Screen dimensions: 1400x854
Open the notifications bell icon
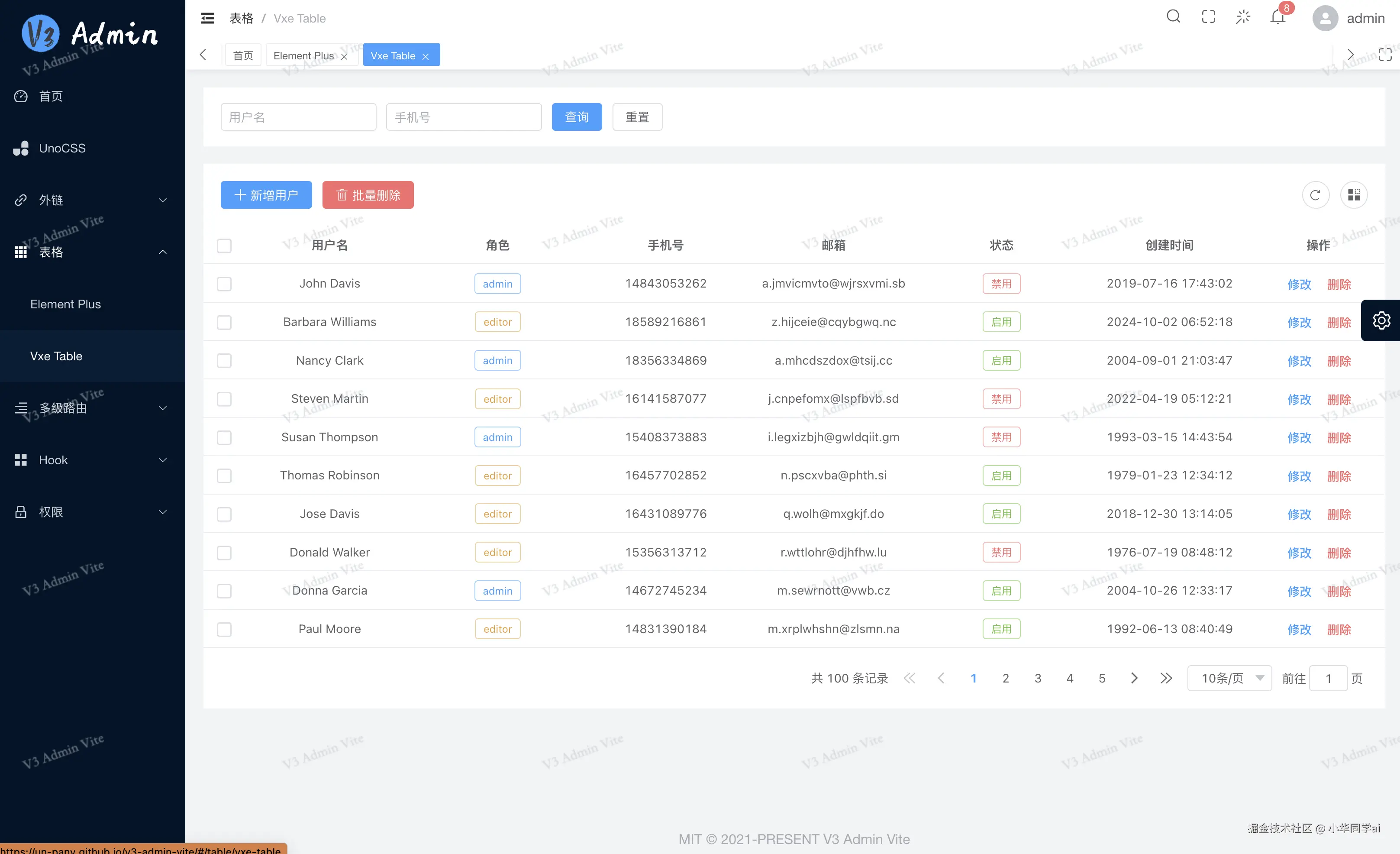tap(1278, 17)
